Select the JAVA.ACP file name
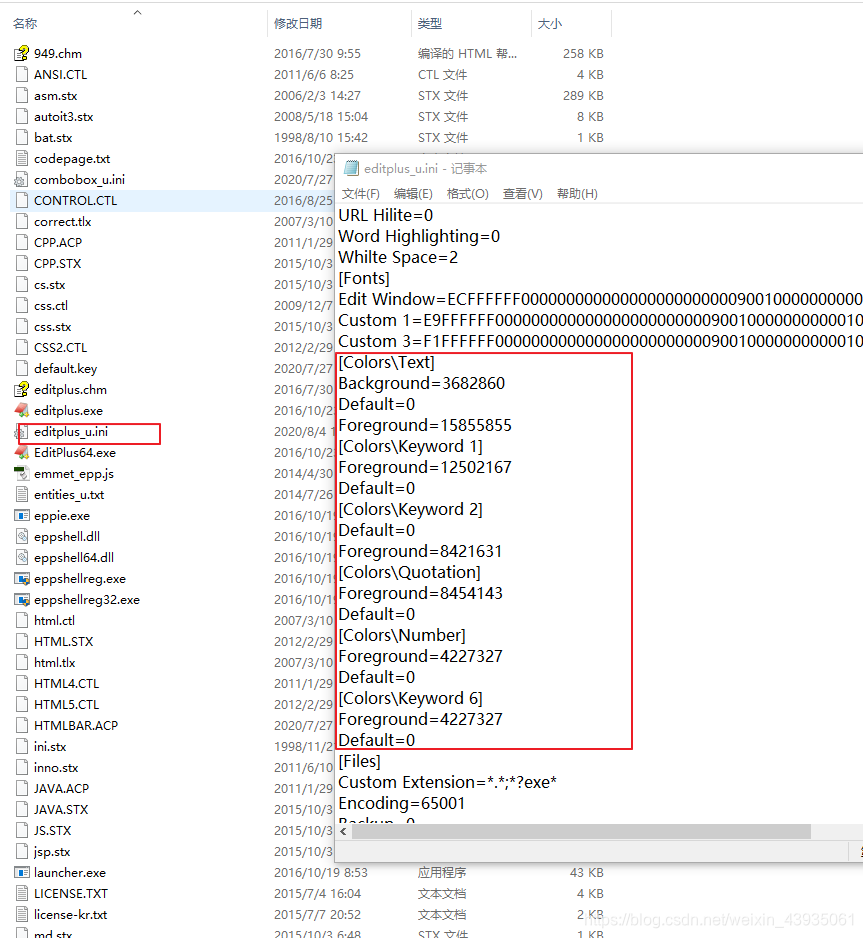Image resolution: width=863 pixels, height=938 pixels. pyautogui.click(x=61, y=788)
